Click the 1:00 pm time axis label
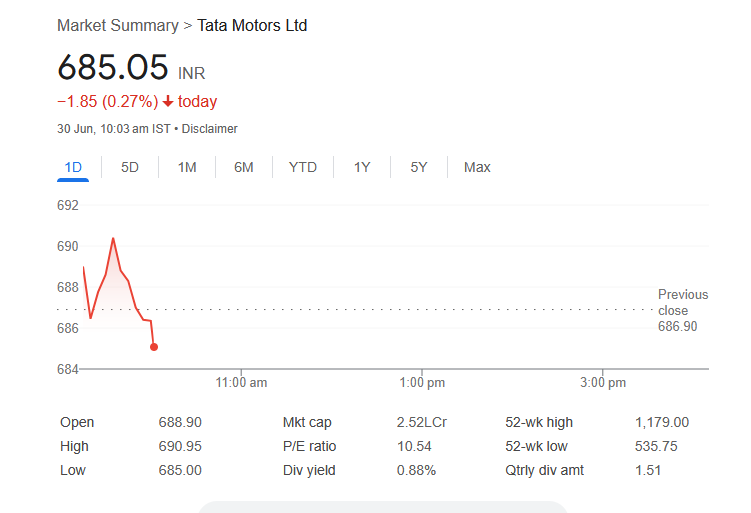 (x=422, y=382)
